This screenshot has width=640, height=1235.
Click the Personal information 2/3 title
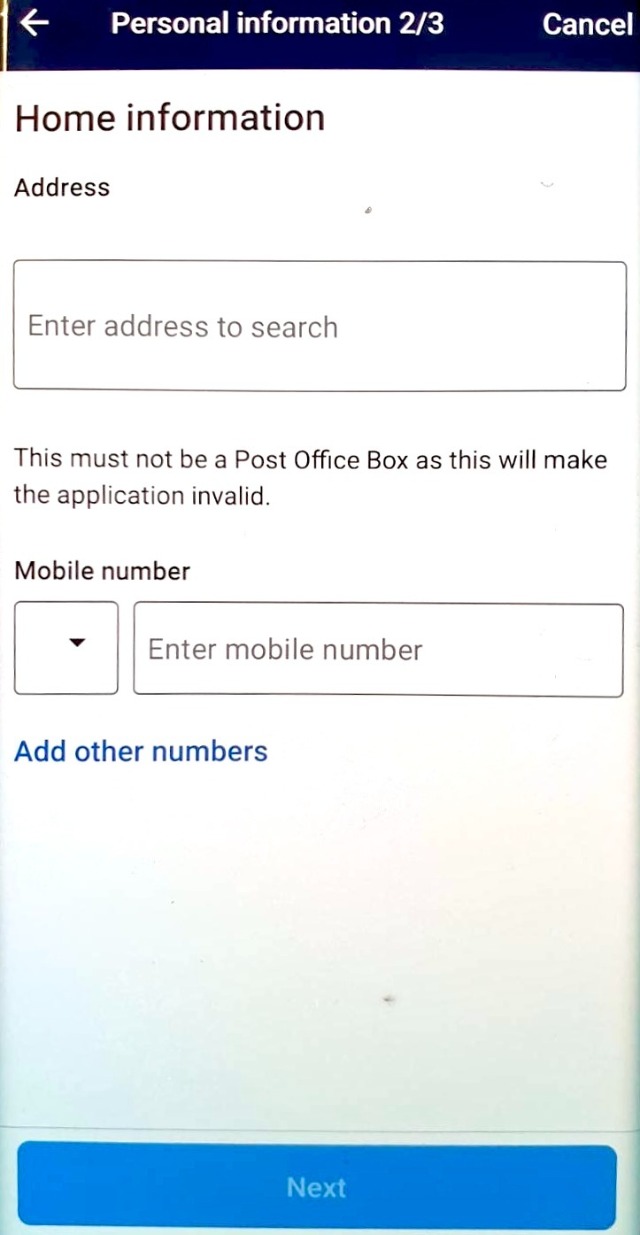click(277, 23)
